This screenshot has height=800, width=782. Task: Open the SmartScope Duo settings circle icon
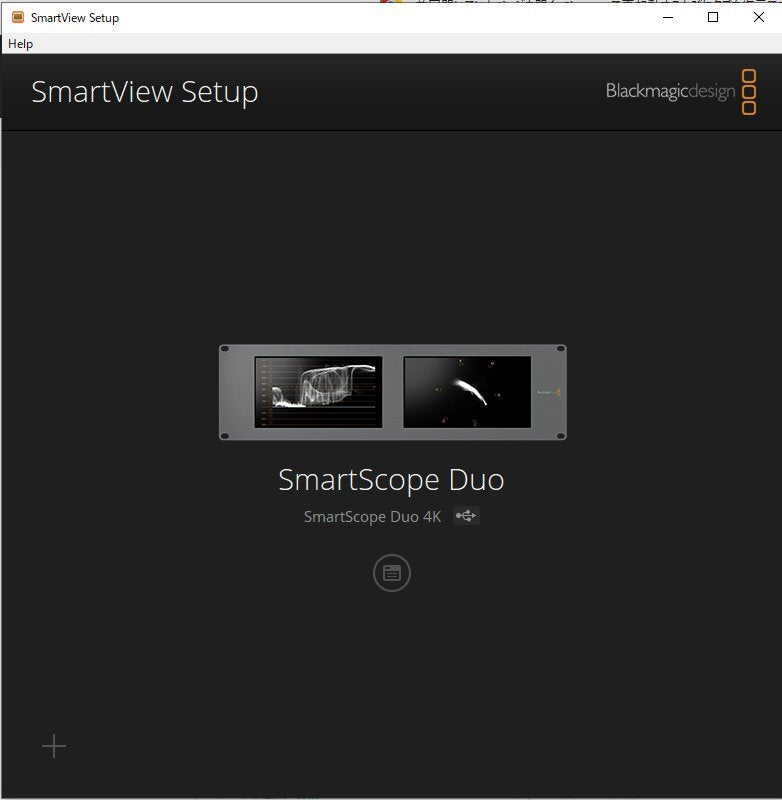coord(392,573)
